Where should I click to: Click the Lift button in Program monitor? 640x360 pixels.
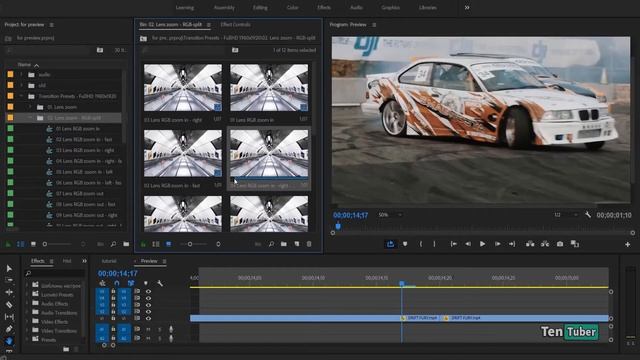coord(530,244)
